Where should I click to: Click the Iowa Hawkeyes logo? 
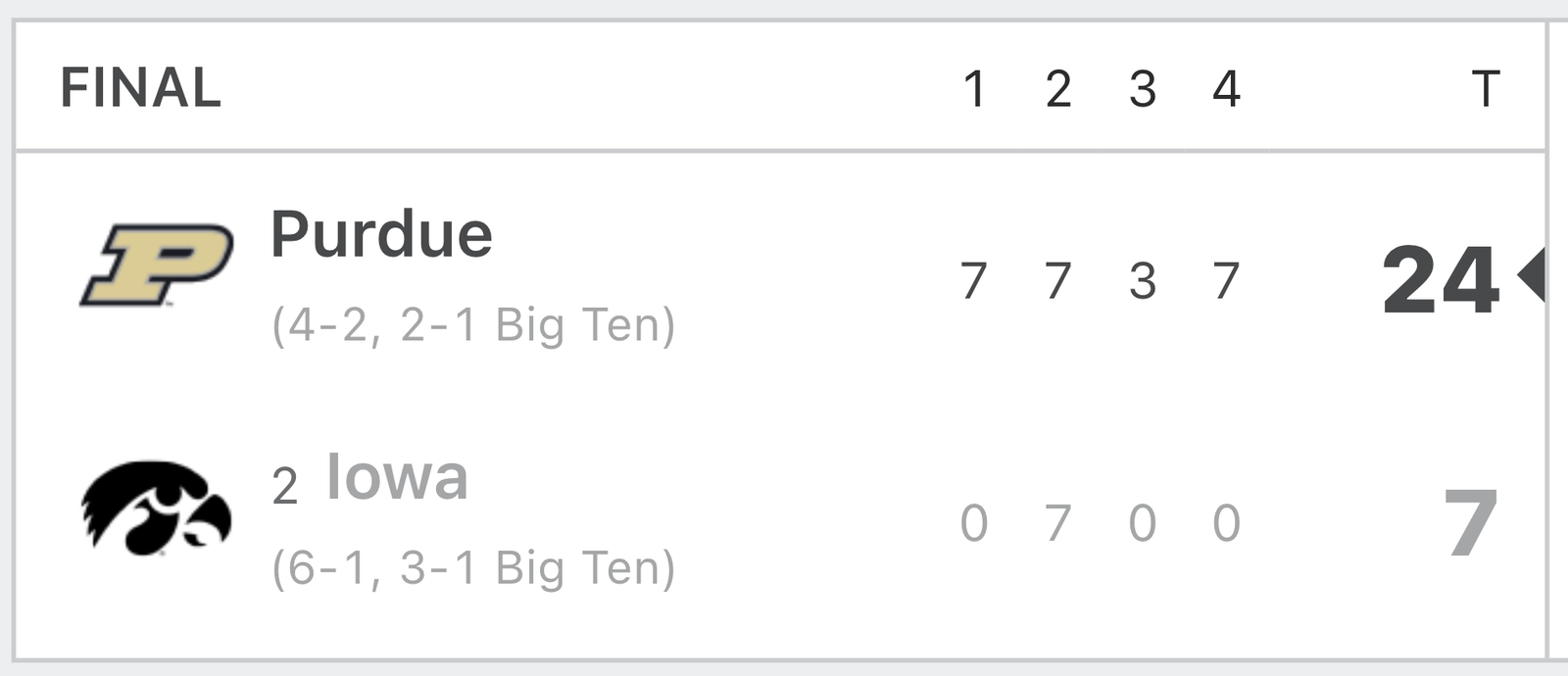click(157, 507)
